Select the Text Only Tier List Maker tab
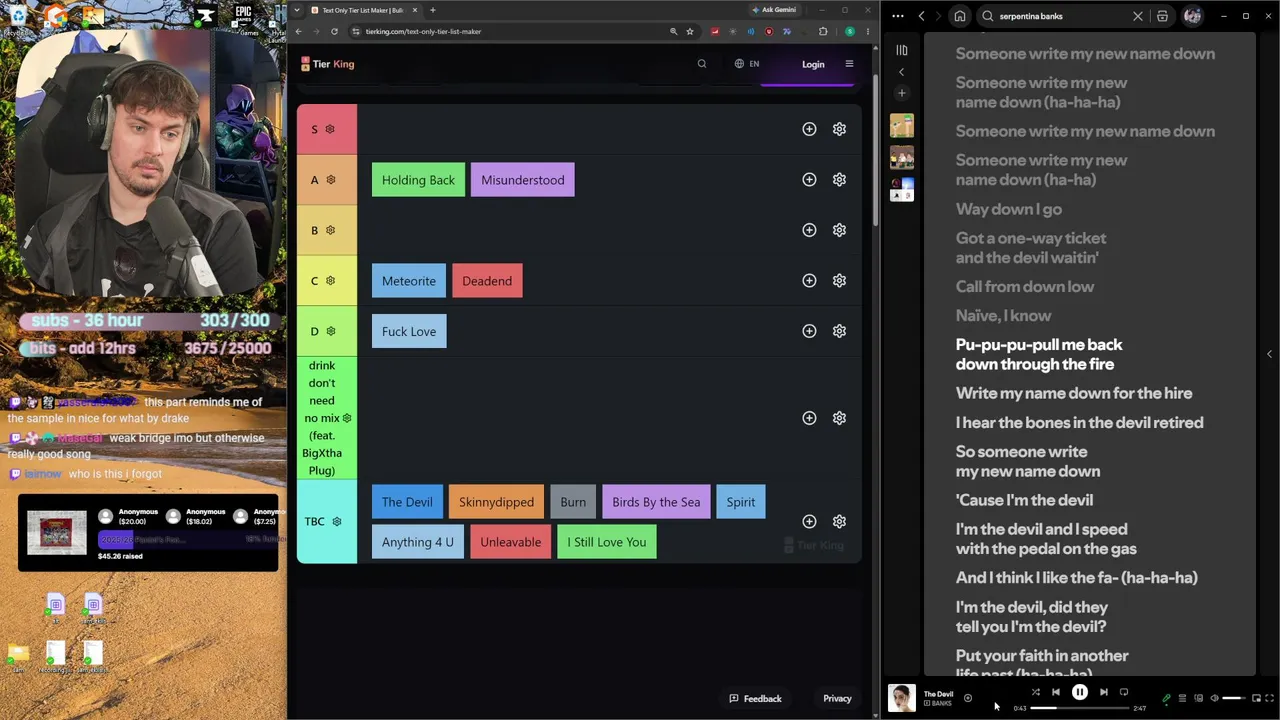Image resolution: width=1280 pixels, height=720 pixels. pyautogui.click(x=364, y=10)
